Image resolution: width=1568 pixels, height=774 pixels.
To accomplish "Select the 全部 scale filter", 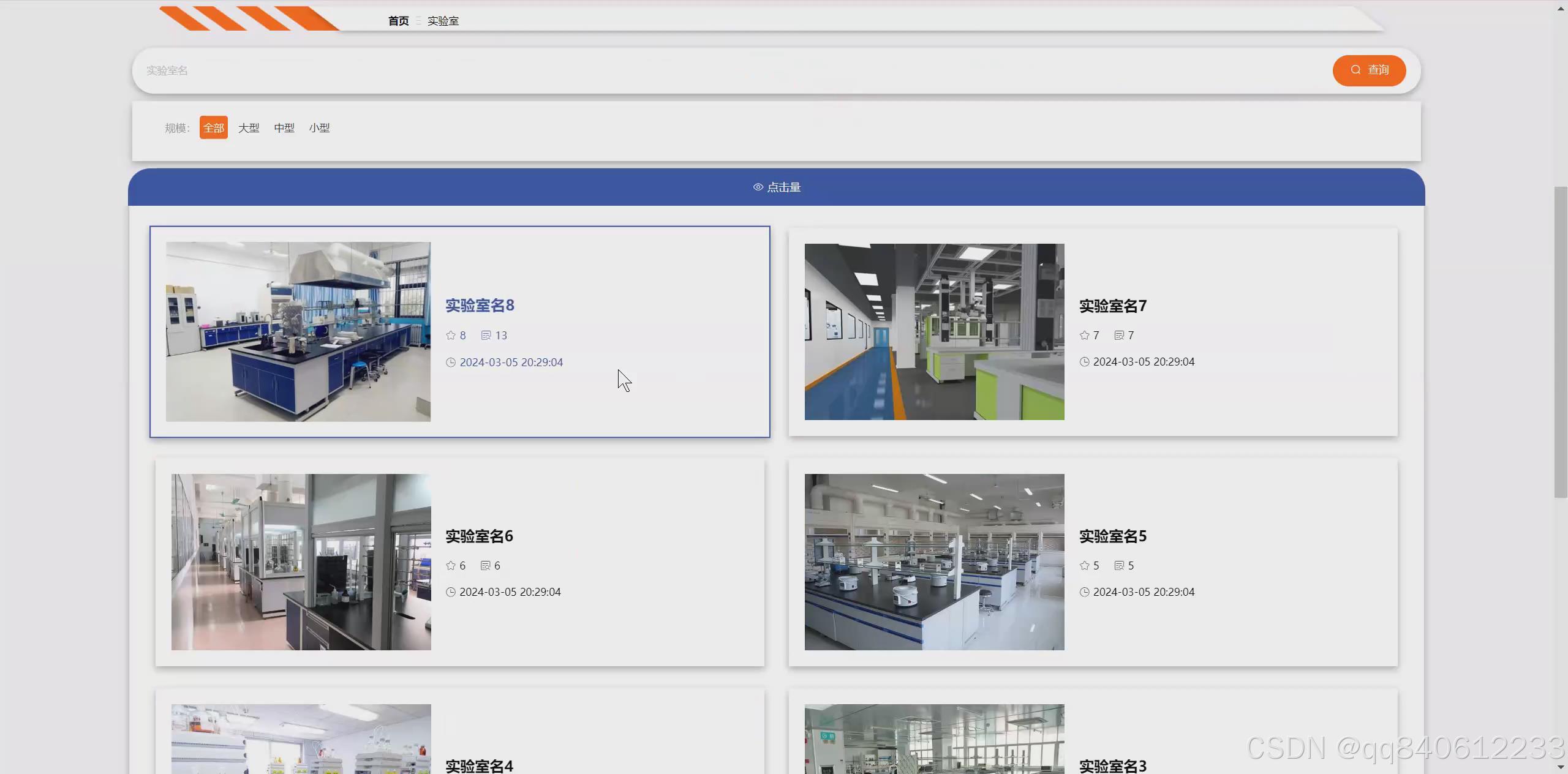I will click(x=214, y=127).
